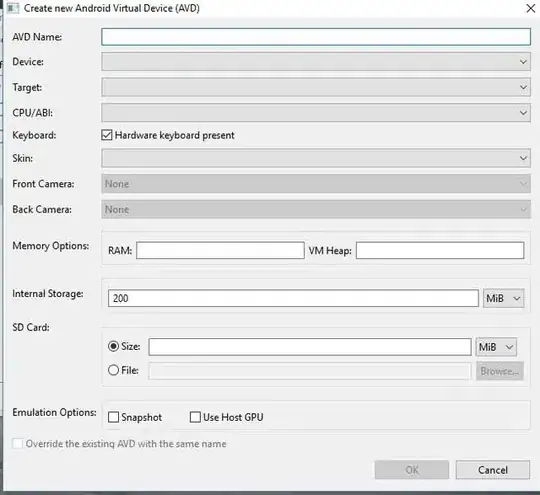
Task: Open the Skin dropdown list
Action: 316,158
